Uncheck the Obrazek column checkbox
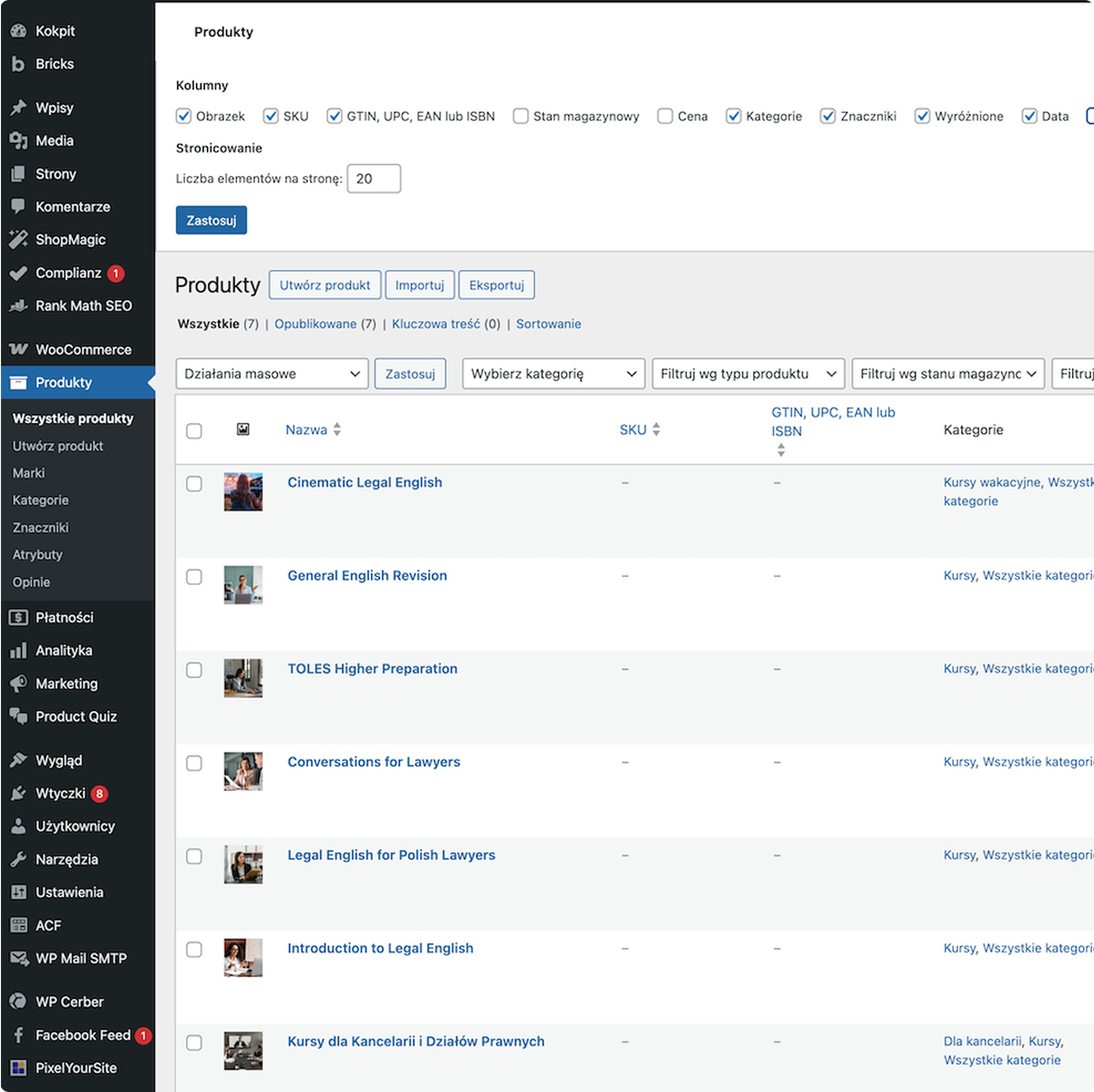The width and height of the screenshot is (1094, 1092). (x=184, y=116)
